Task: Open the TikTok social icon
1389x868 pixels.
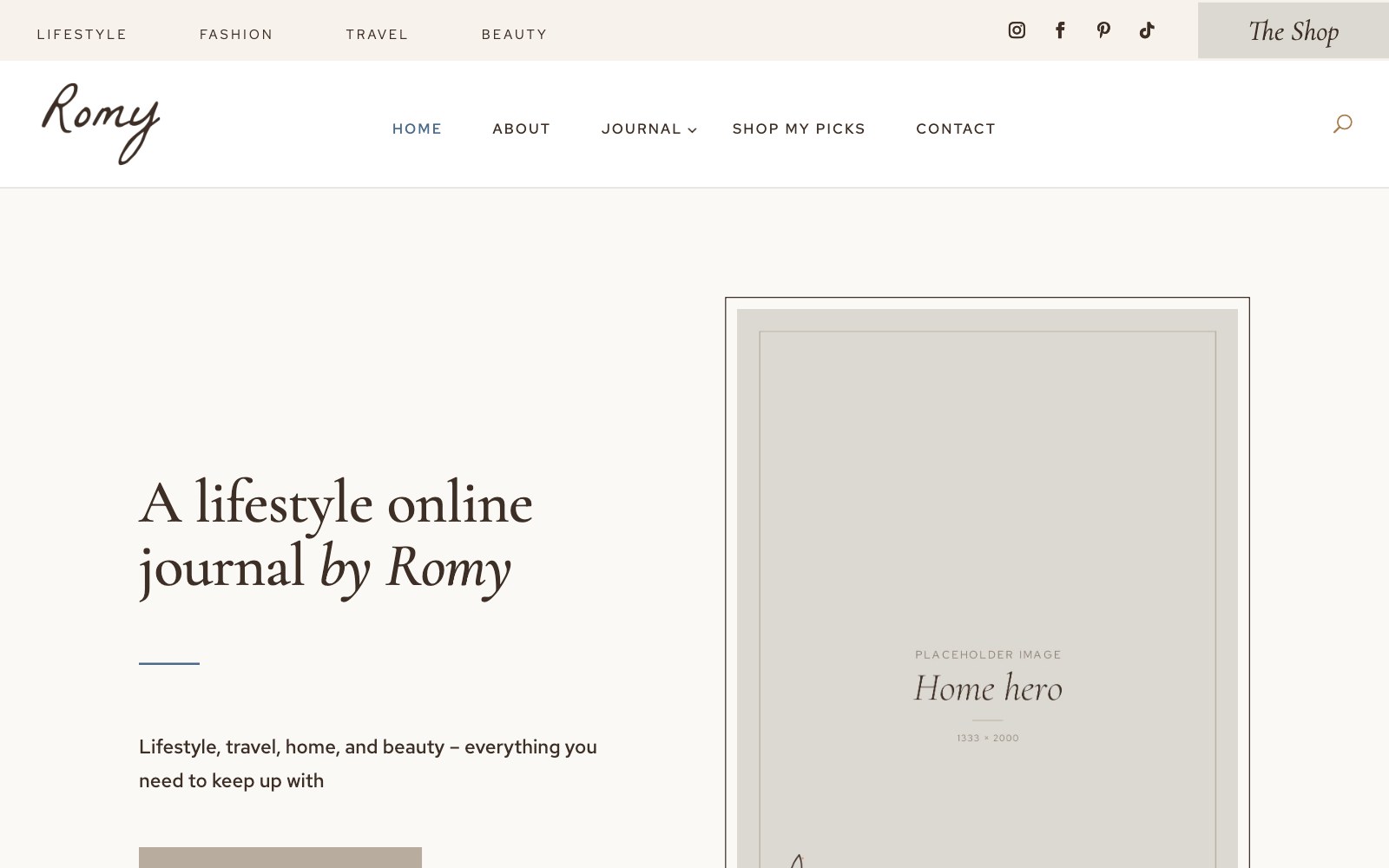Action: tap(1147, 30)
